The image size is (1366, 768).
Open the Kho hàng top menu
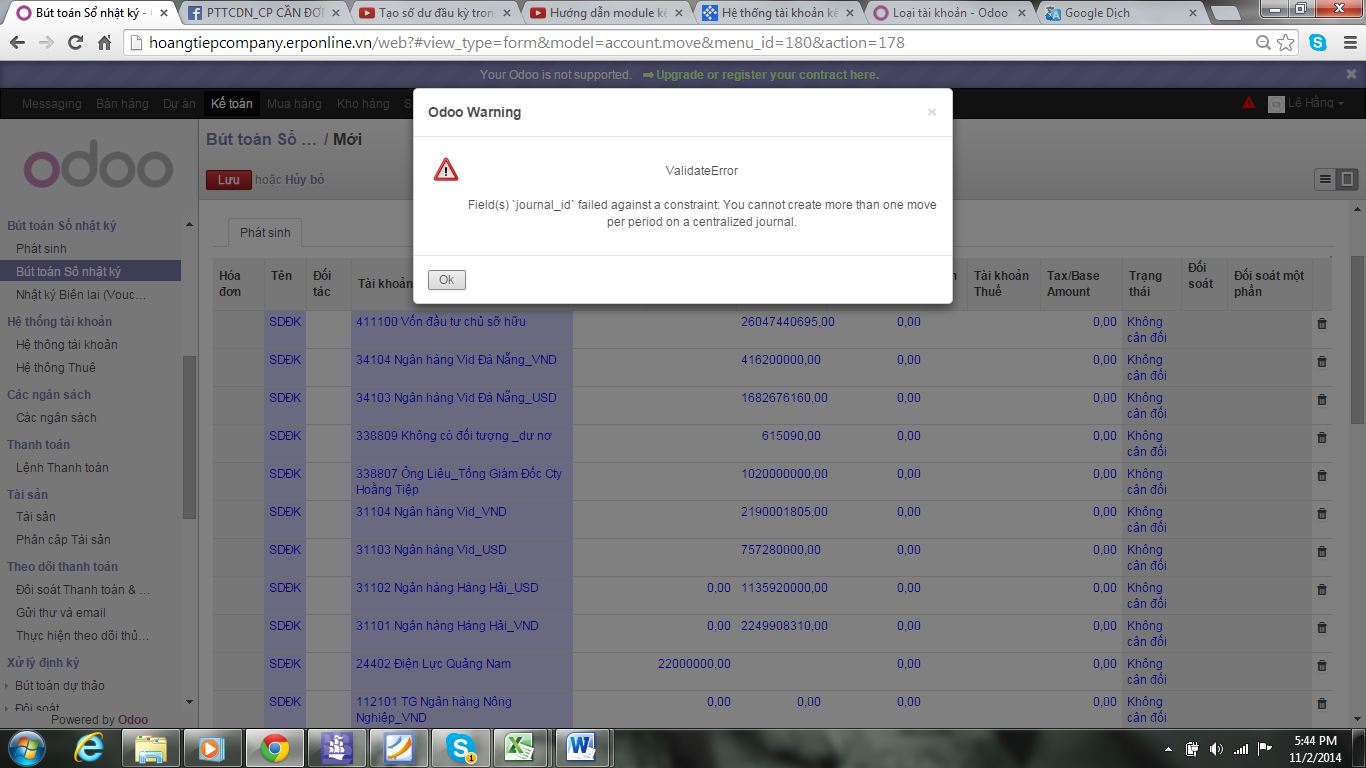click(x=363, y=104)
